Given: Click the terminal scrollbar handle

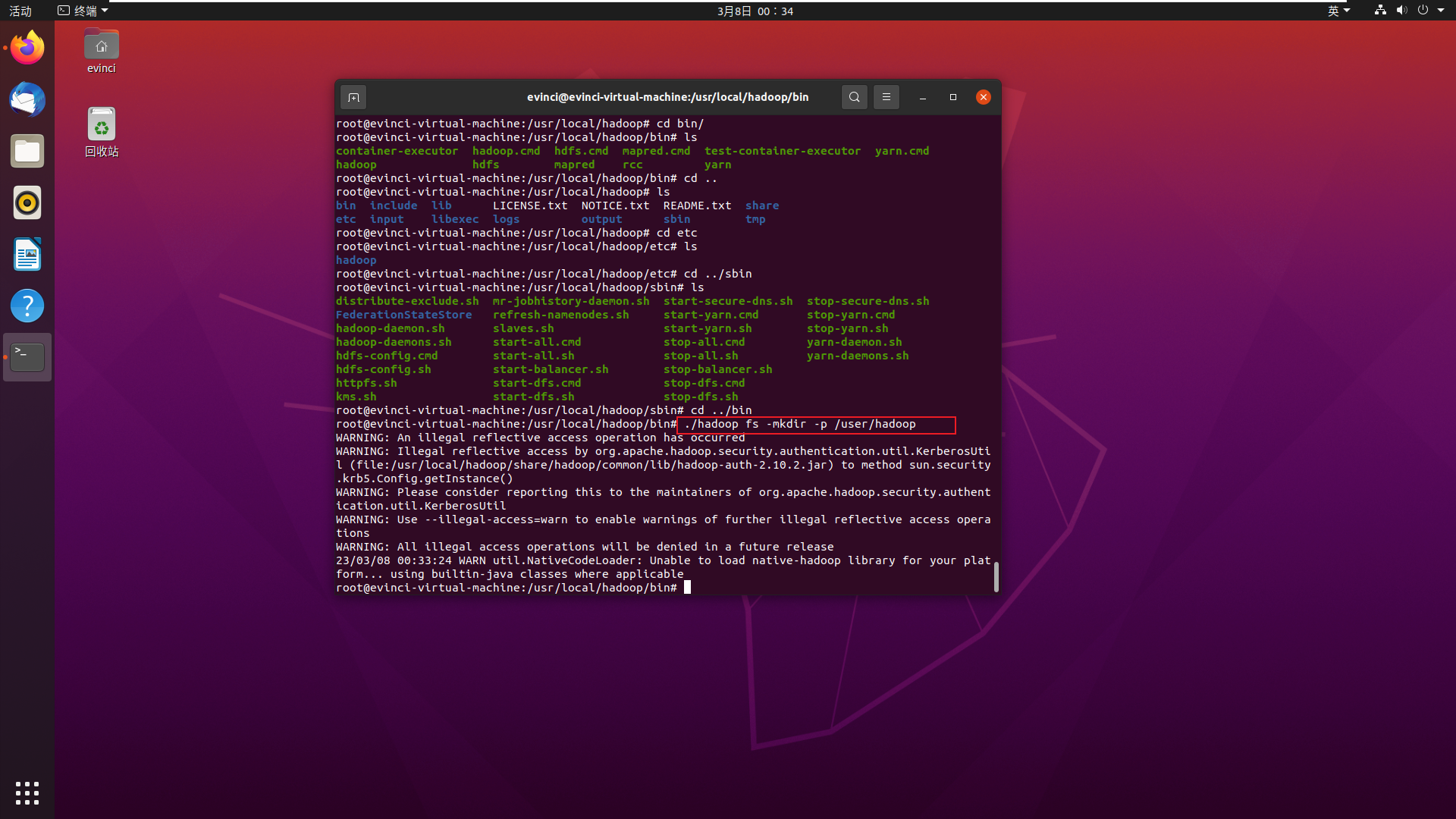Looking at the screenshot, I should [996, 576].
